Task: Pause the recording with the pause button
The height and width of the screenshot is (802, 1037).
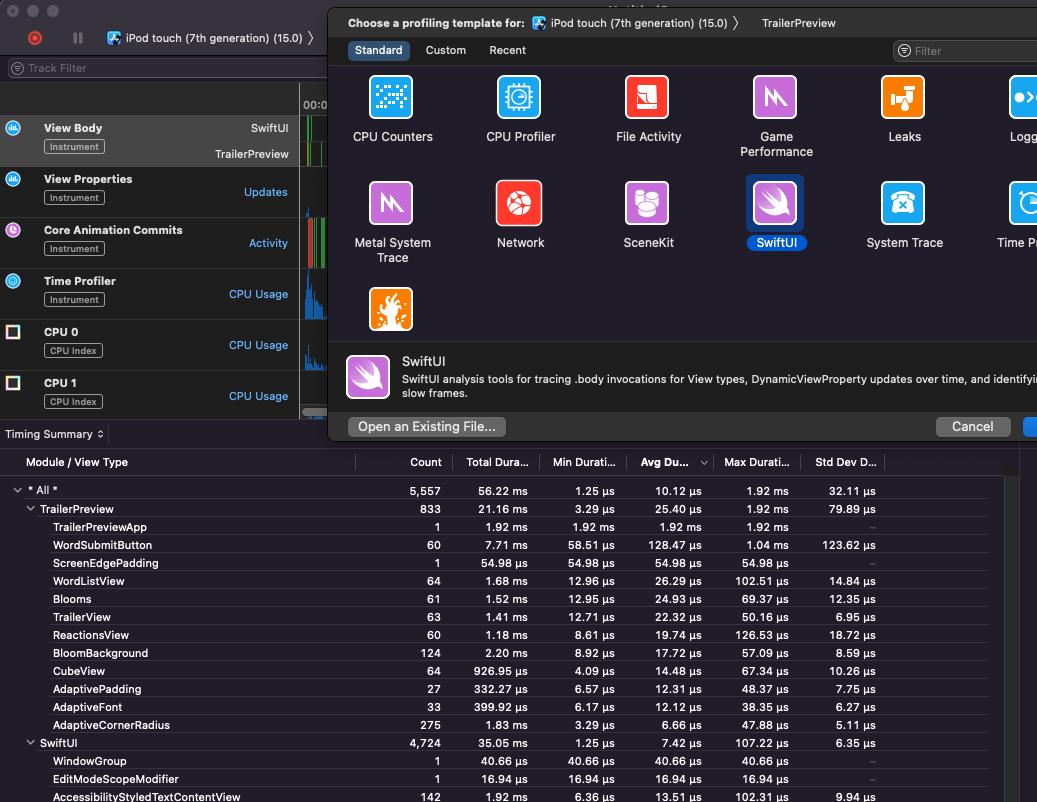Action: pos(78,38)
